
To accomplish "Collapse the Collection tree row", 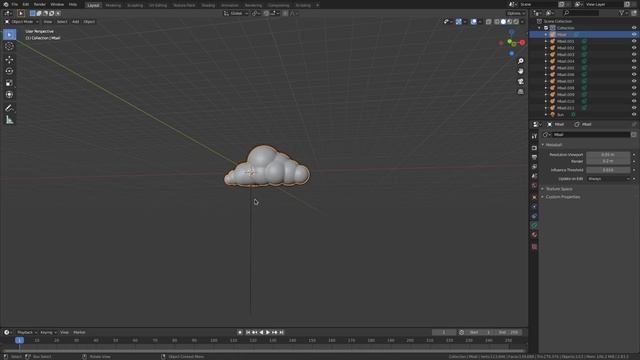I will tap(540, 28).
